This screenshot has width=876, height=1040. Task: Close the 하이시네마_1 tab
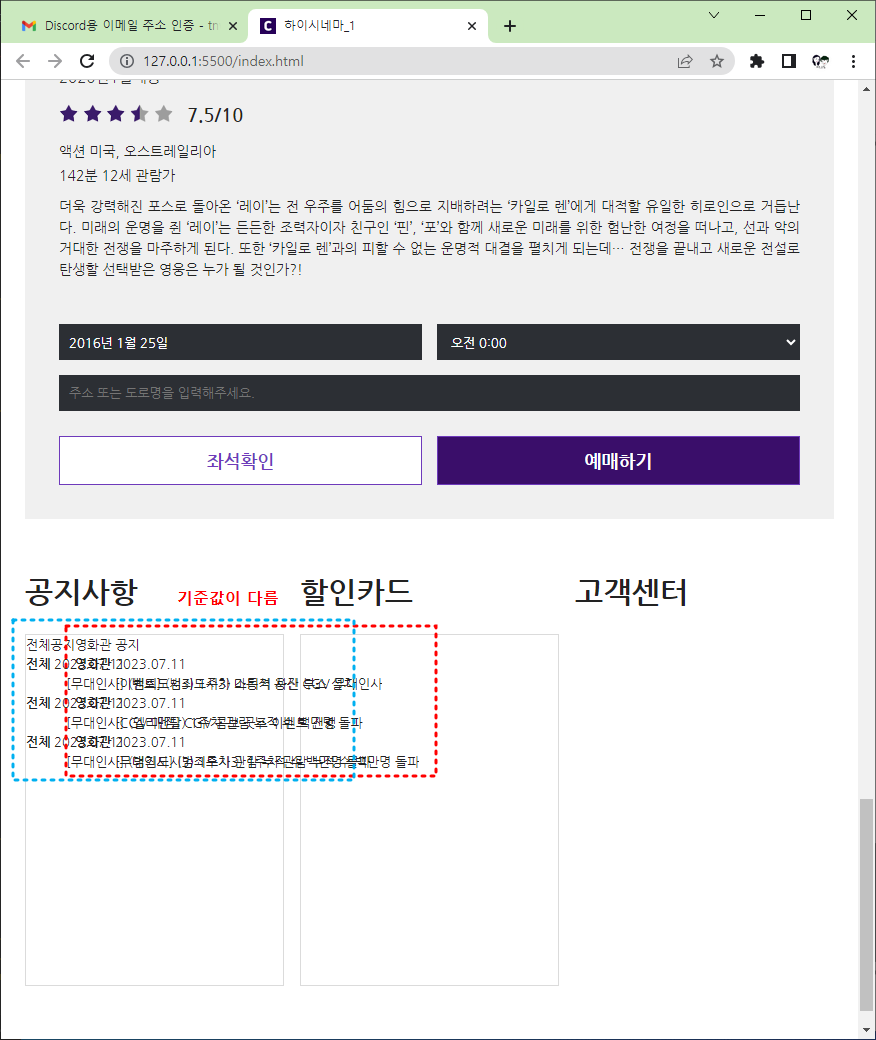point(471,26)
